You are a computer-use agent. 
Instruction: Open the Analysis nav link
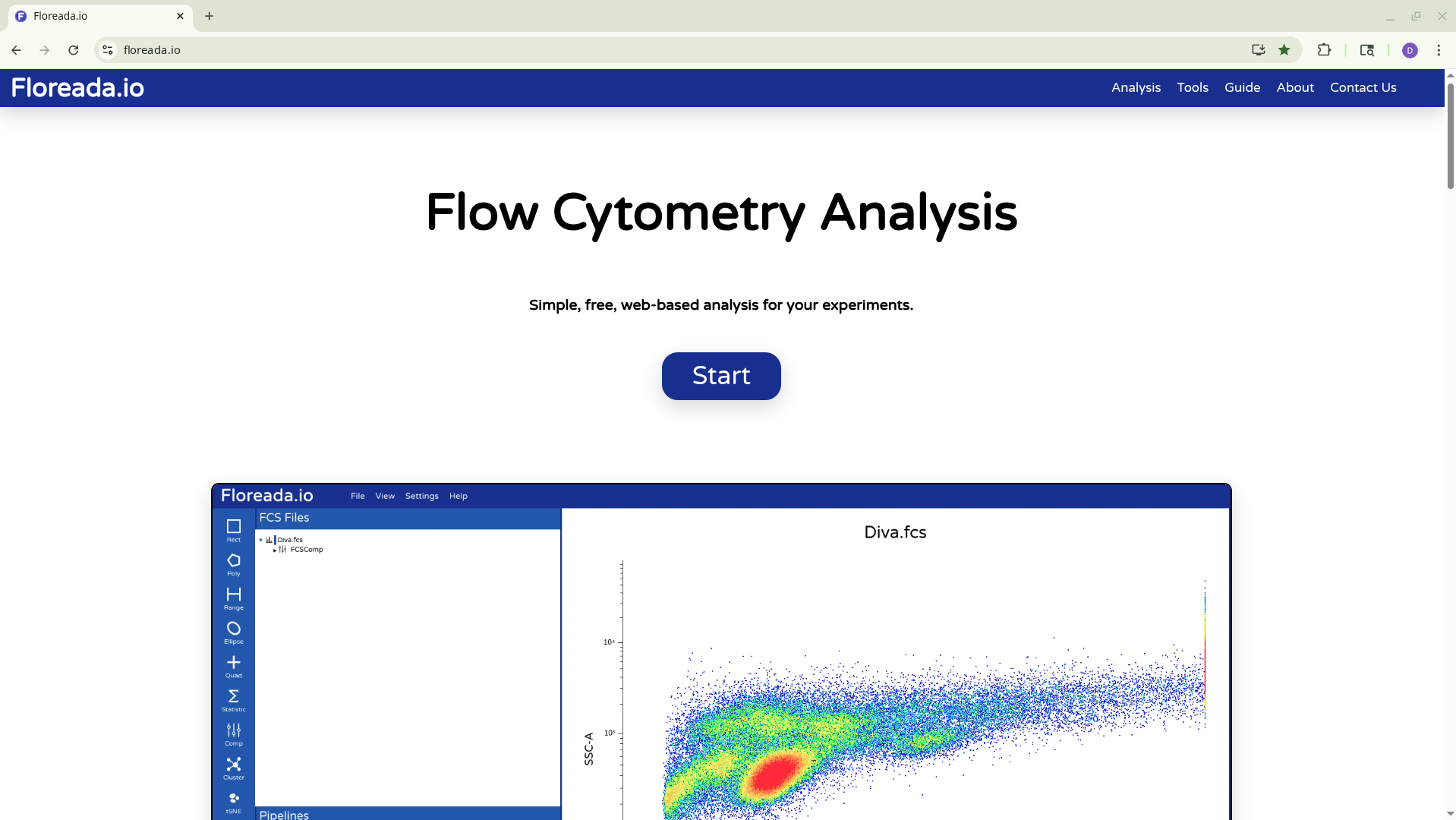click(x=1136, y=87)
